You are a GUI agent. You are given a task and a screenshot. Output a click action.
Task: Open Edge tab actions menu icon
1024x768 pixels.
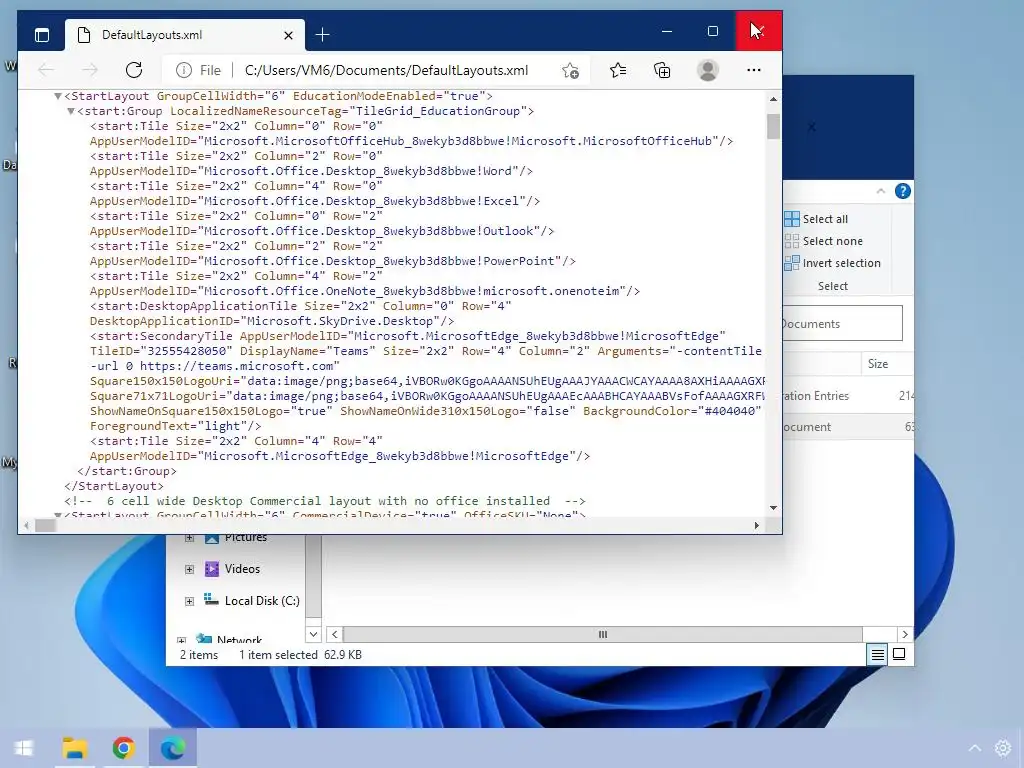(x=42, y=35)
